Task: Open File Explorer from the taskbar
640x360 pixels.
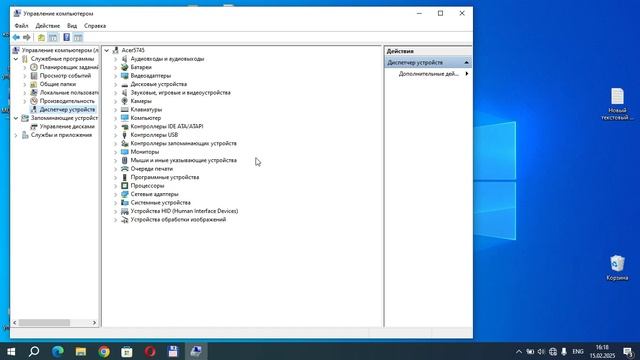Action: pyautogui.click(x=81, y=351)
